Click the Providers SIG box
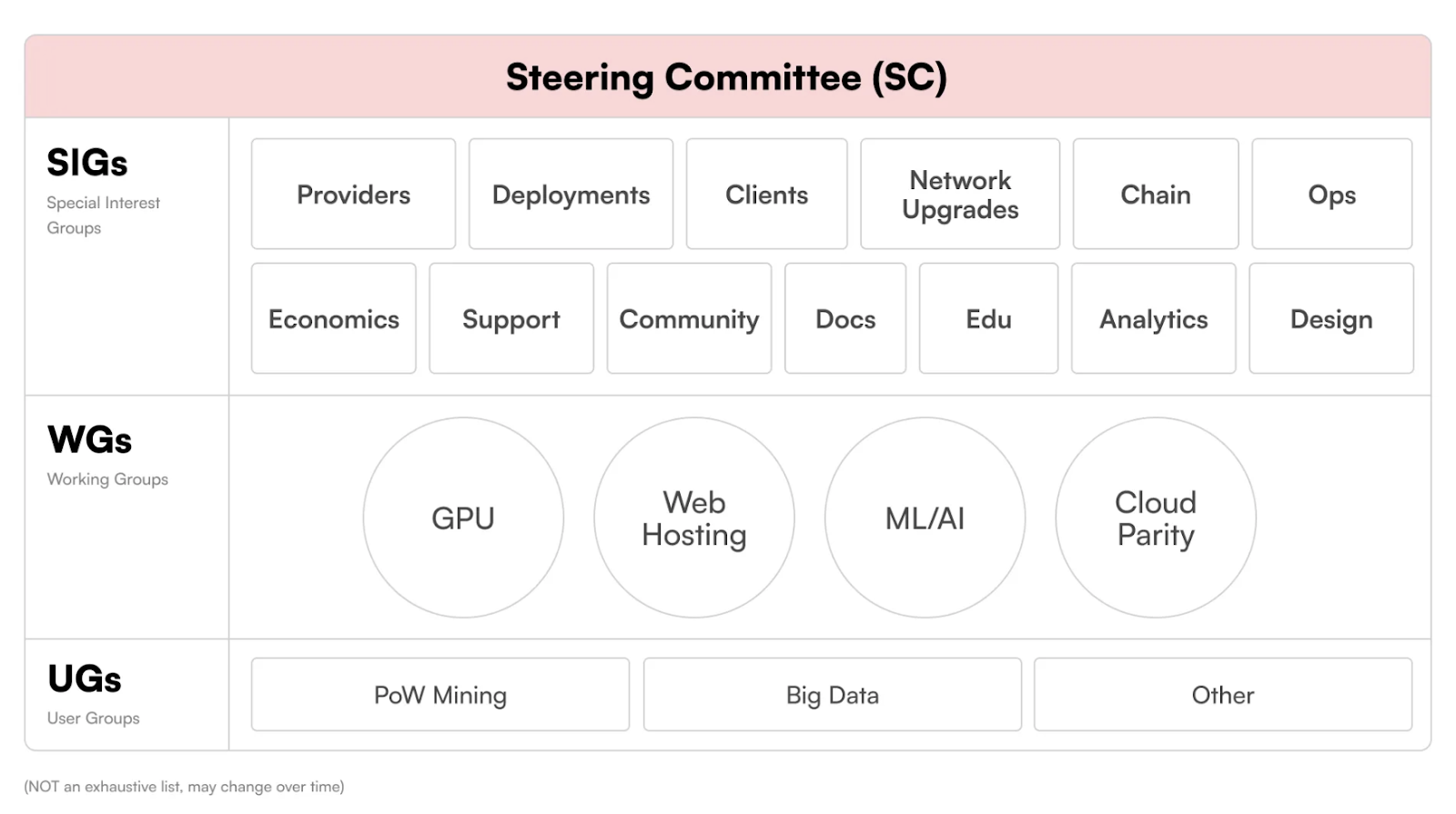Image resolution: width=1456 pixels, height=814 pixels. 353,195
